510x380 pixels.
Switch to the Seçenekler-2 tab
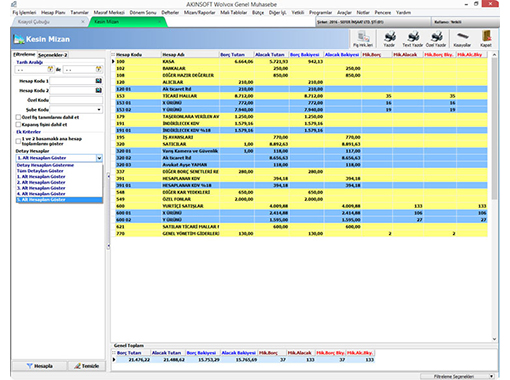(53, 55)
